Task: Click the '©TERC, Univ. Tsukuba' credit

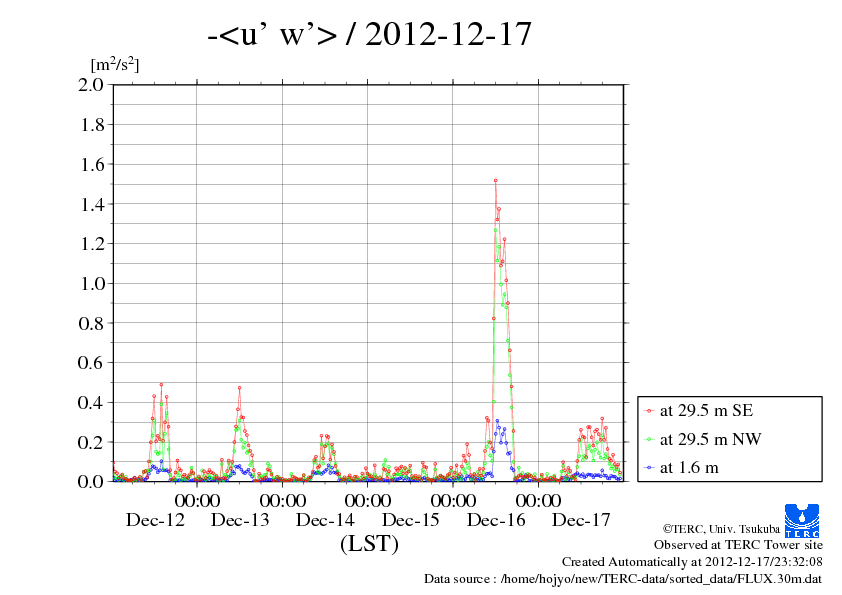Action: [x=721, y=529]
